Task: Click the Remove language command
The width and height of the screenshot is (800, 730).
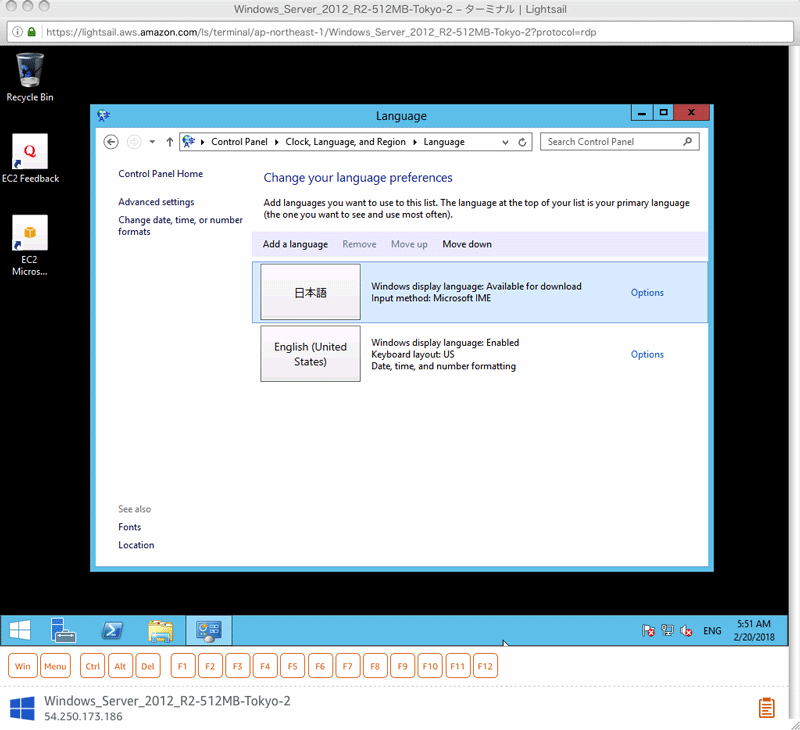Action: (359, 244)
